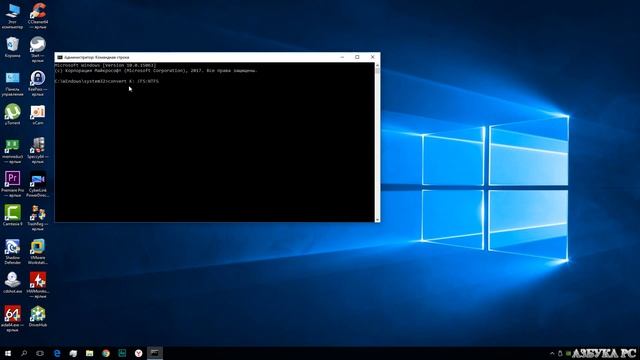Open Task View on the taskbar
Viewport: 640px width, 360px height.
click(x=40, y=353)
